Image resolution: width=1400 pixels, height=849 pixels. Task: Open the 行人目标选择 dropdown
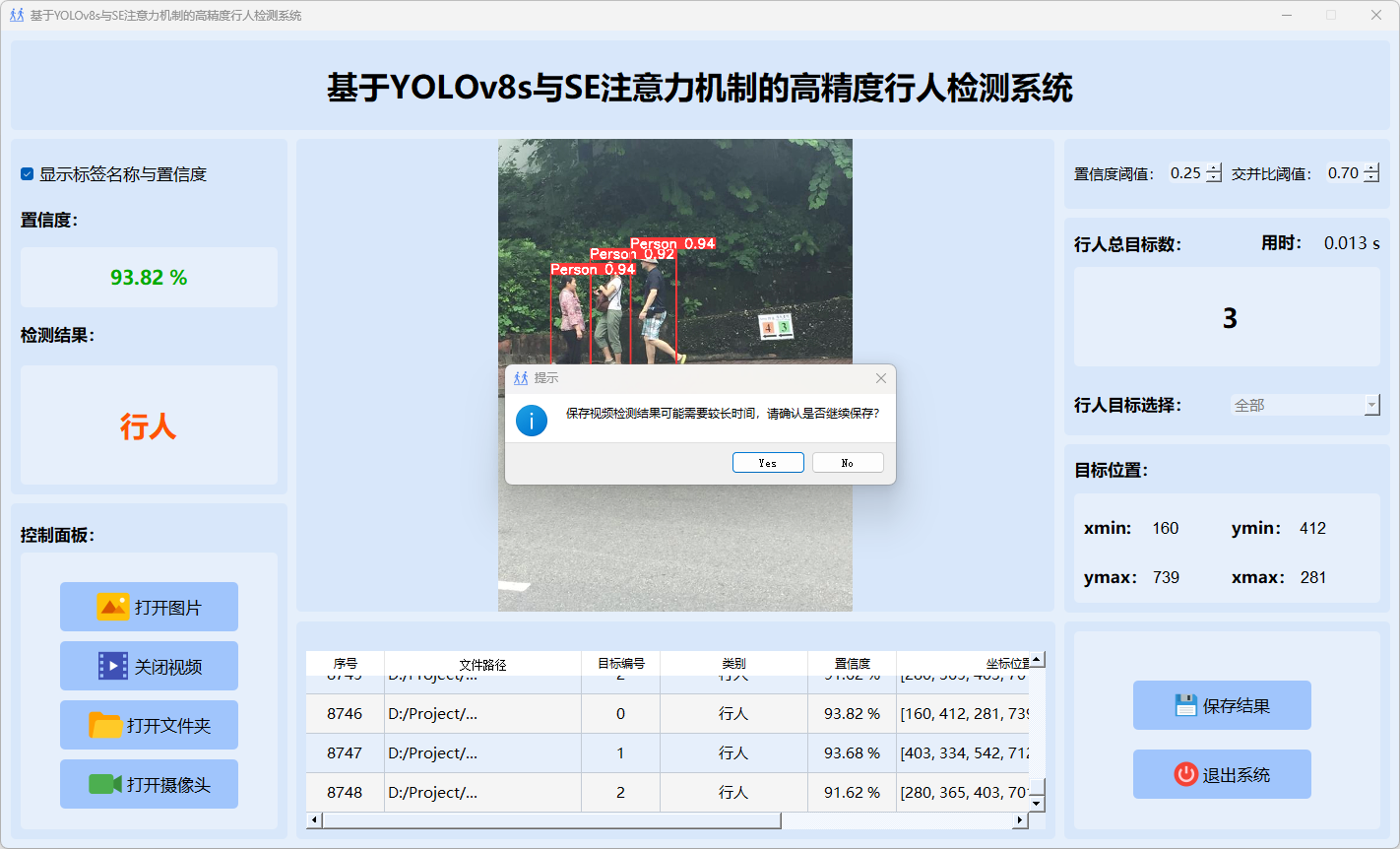(1371, 405)
